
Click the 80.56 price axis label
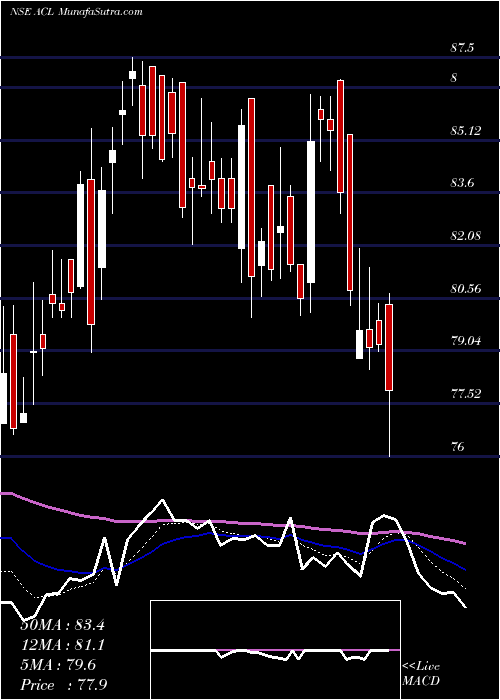coord(466,288)
